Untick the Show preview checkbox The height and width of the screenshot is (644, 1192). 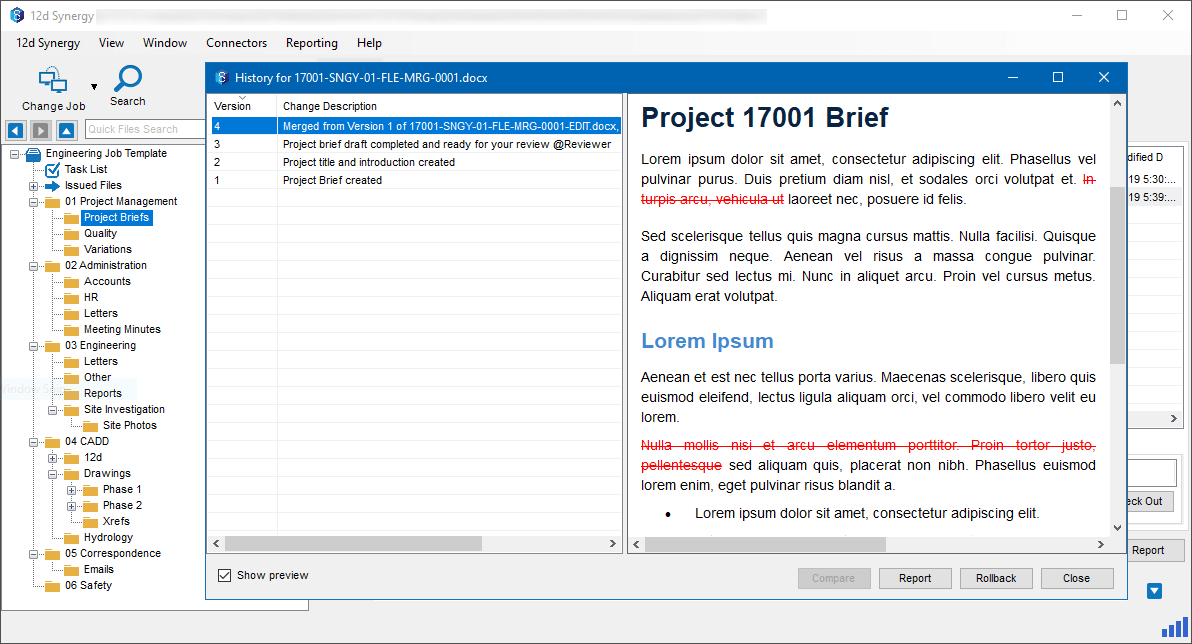pyautogui.click(x=225, y=575)
